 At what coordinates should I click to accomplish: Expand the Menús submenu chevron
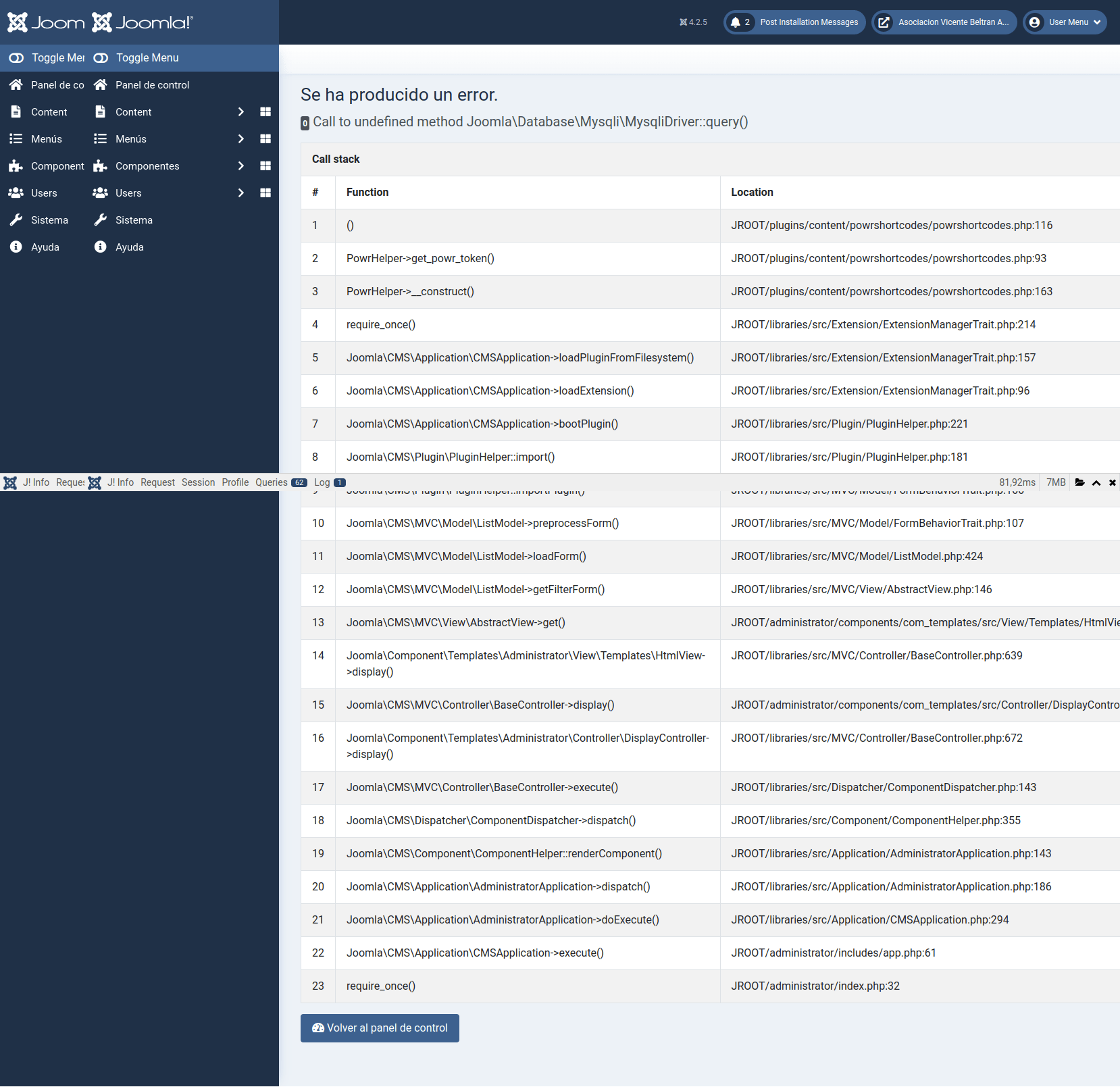click(240, 139)
